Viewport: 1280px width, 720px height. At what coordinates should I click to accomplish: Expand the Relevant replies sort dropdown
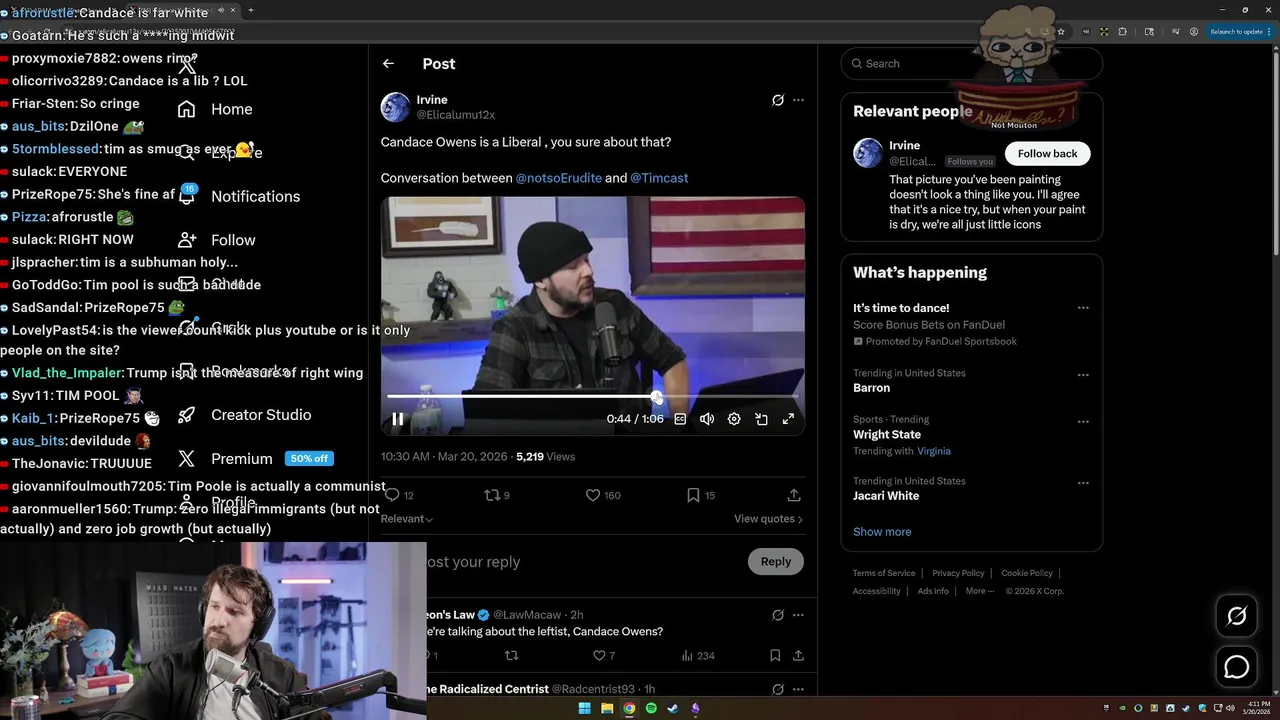coord(407,519)
